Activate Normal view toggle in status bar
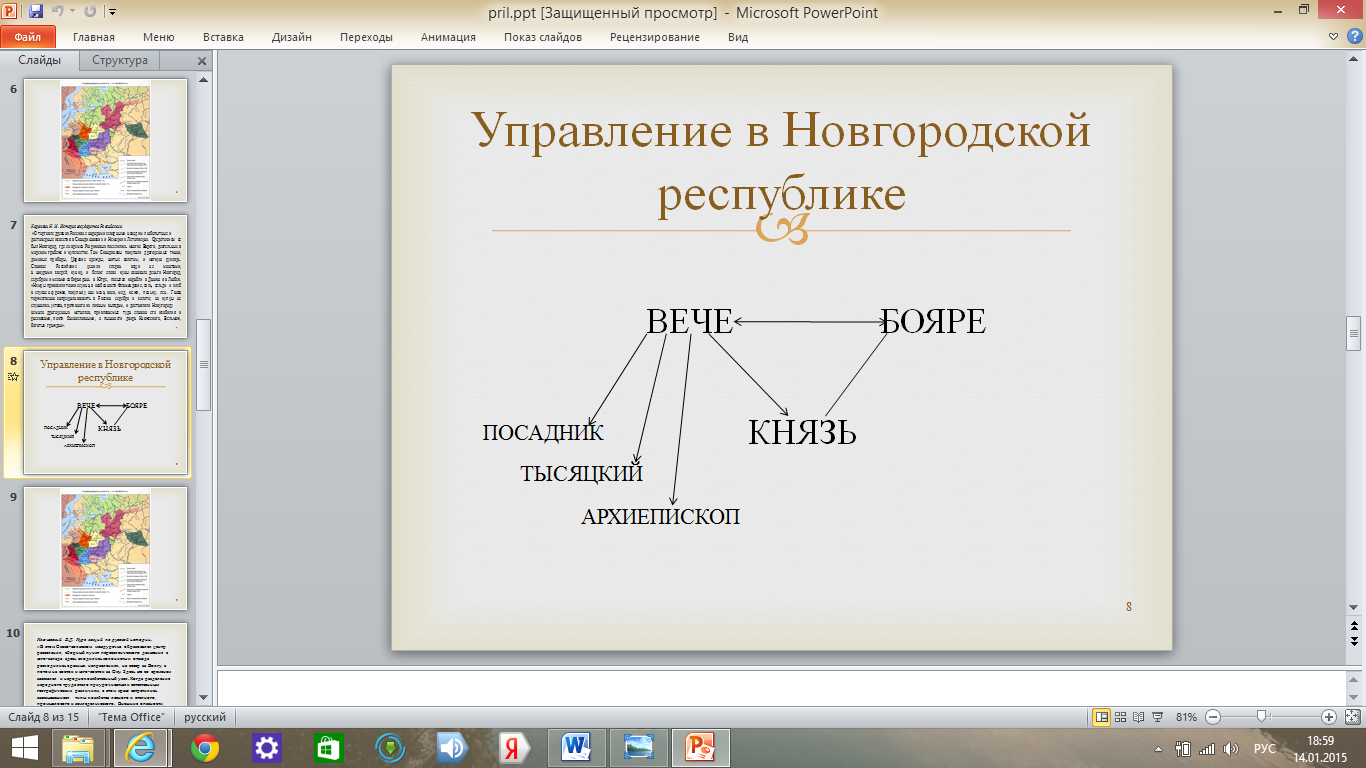1366x768 pixels. click(1101, 717)
